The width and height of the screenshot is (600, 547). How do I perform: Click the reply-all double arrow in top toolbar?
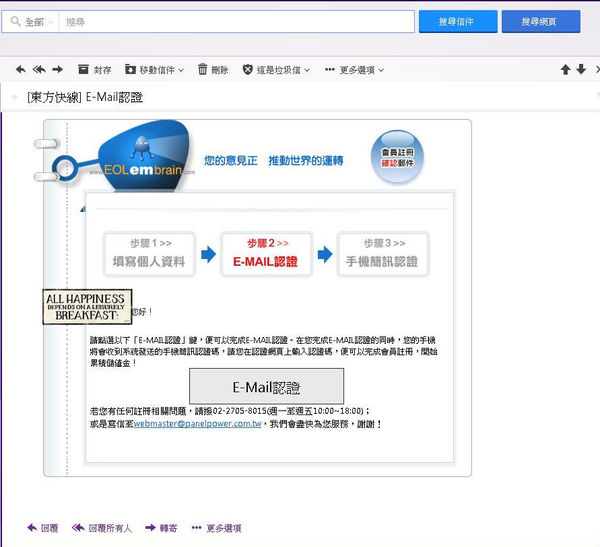38,70
